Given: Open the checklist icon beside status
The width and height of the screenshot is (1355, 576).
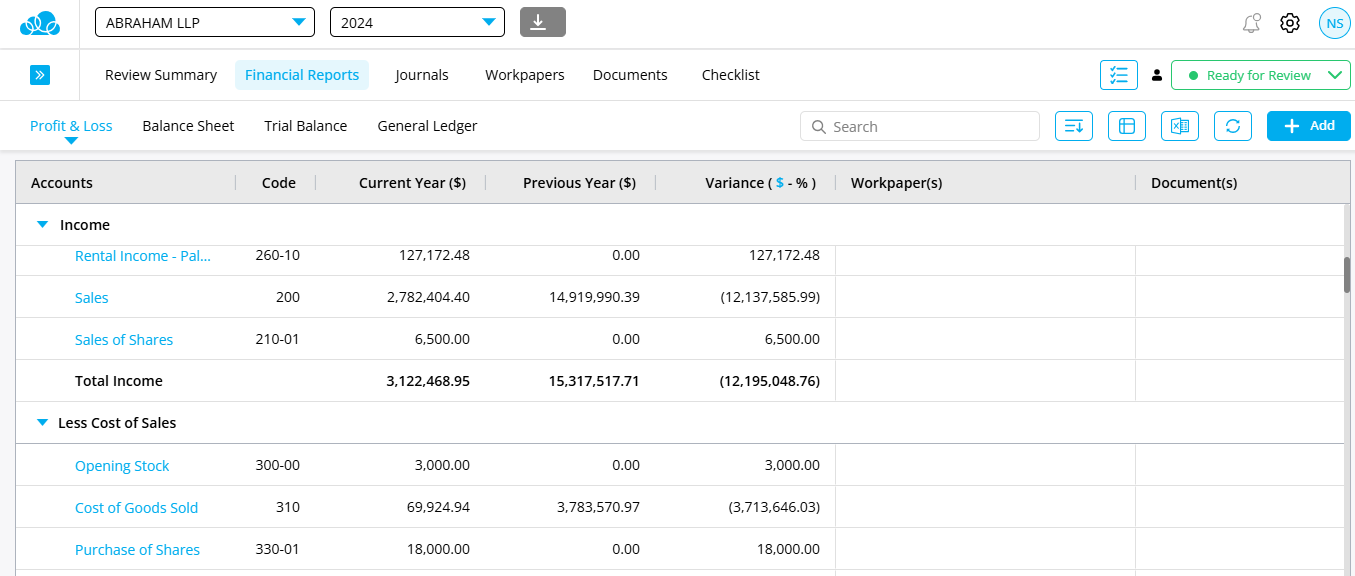Looking at the screenshot, I should click(1118, 75).
